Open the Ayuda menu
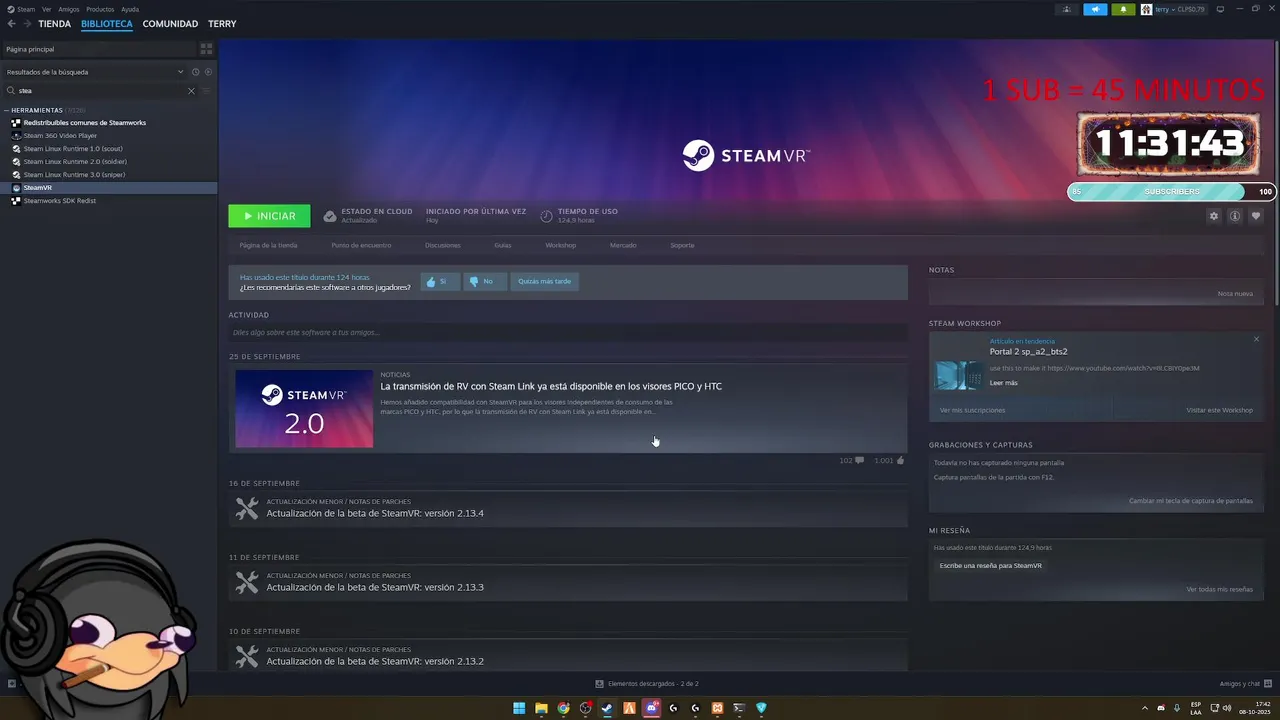 pyautogui.click(x=130, y=9)
